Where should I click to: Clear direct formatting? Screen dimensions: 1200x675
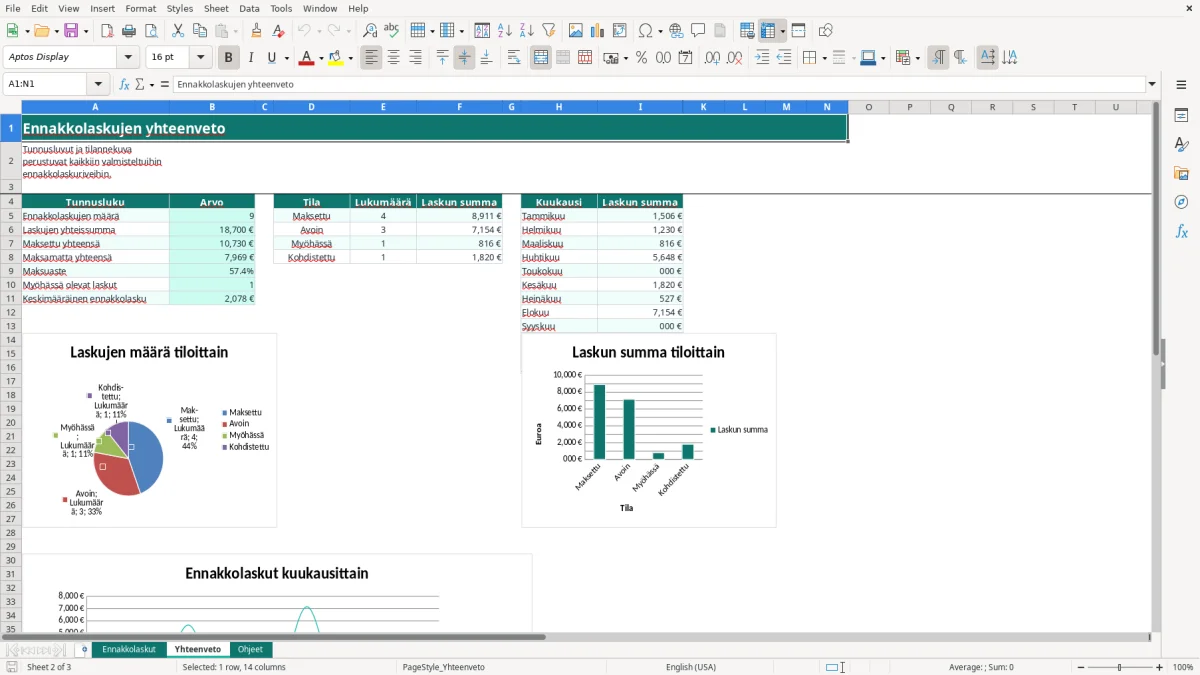coord(278,31)
